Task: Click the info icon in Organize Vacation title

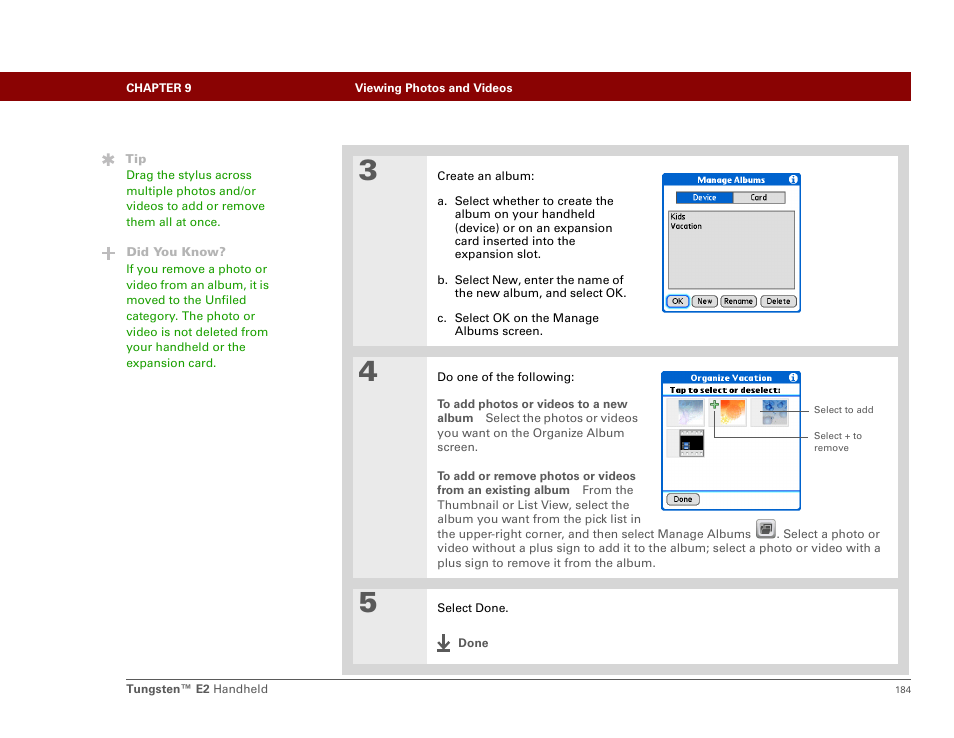Action: [793, 377]
